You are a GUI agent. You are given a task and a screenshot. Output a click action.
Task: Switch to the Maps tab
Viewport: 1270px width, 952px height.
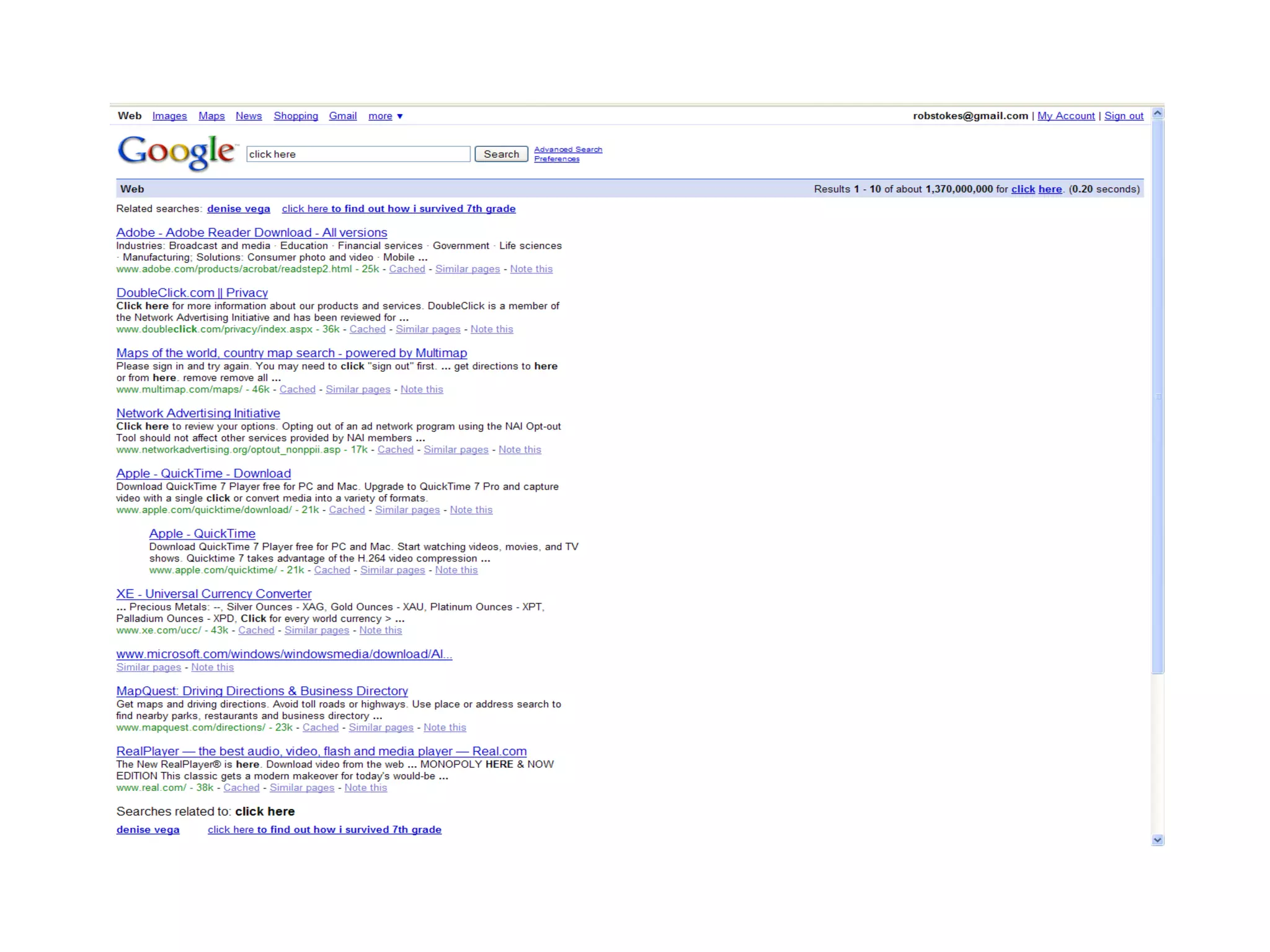pyautogui.click(x=211, y=116)
